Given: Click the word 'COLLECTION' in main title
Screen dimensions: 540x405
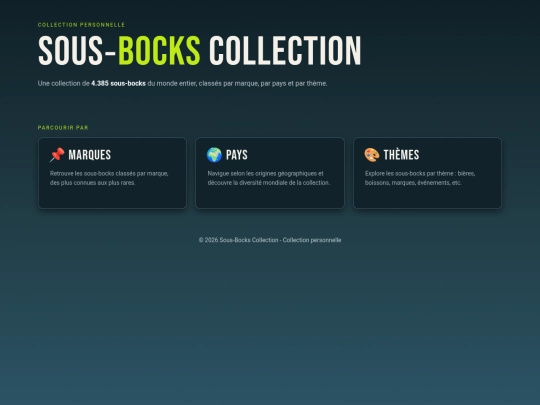Looking at the screenshot, I should point(285,51).
